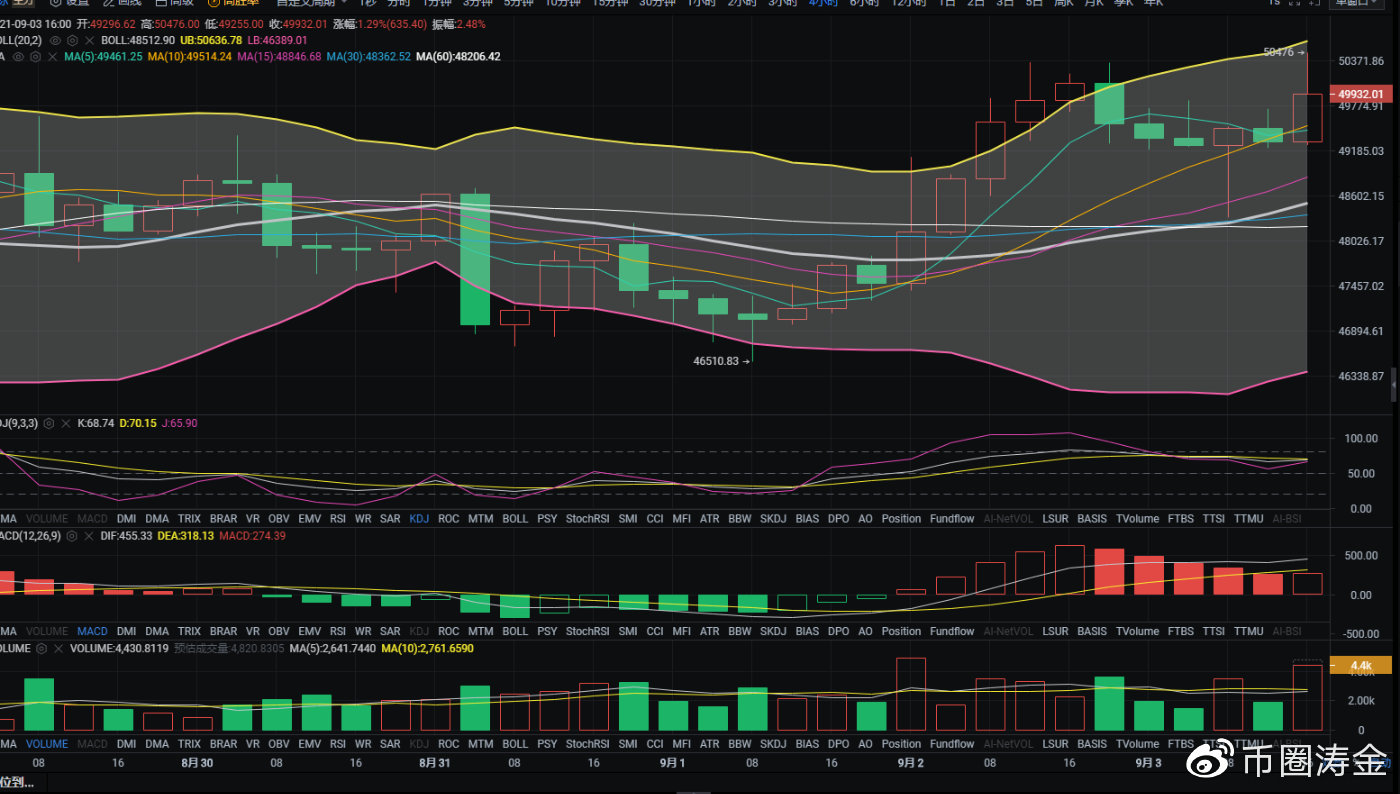
Task: Select RSI in the KDJ panel indicator row
Action: point(337,519)
